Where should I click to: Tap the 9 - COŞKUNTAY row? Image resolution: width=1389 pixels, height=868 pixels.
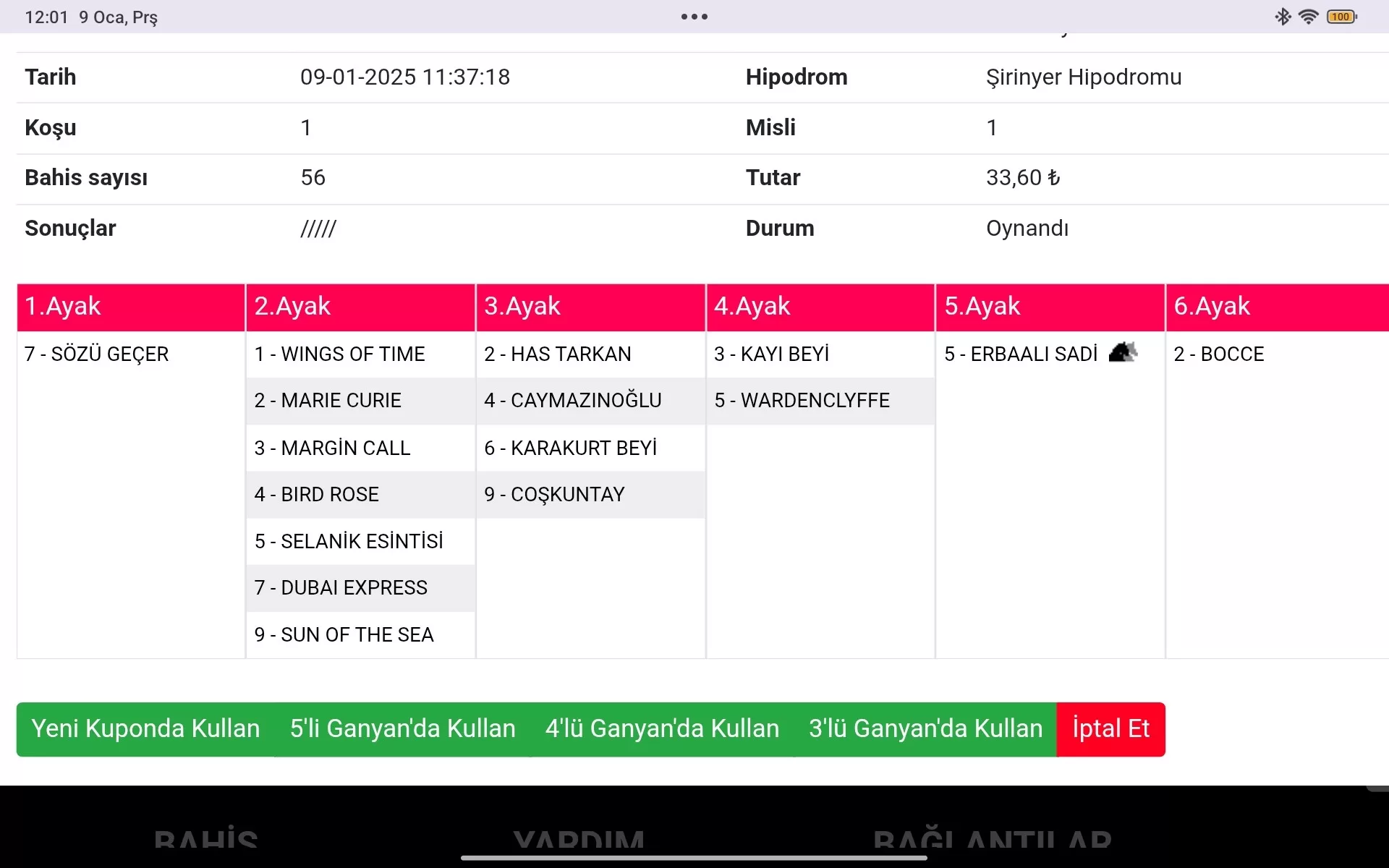click(x=554, y=495)
